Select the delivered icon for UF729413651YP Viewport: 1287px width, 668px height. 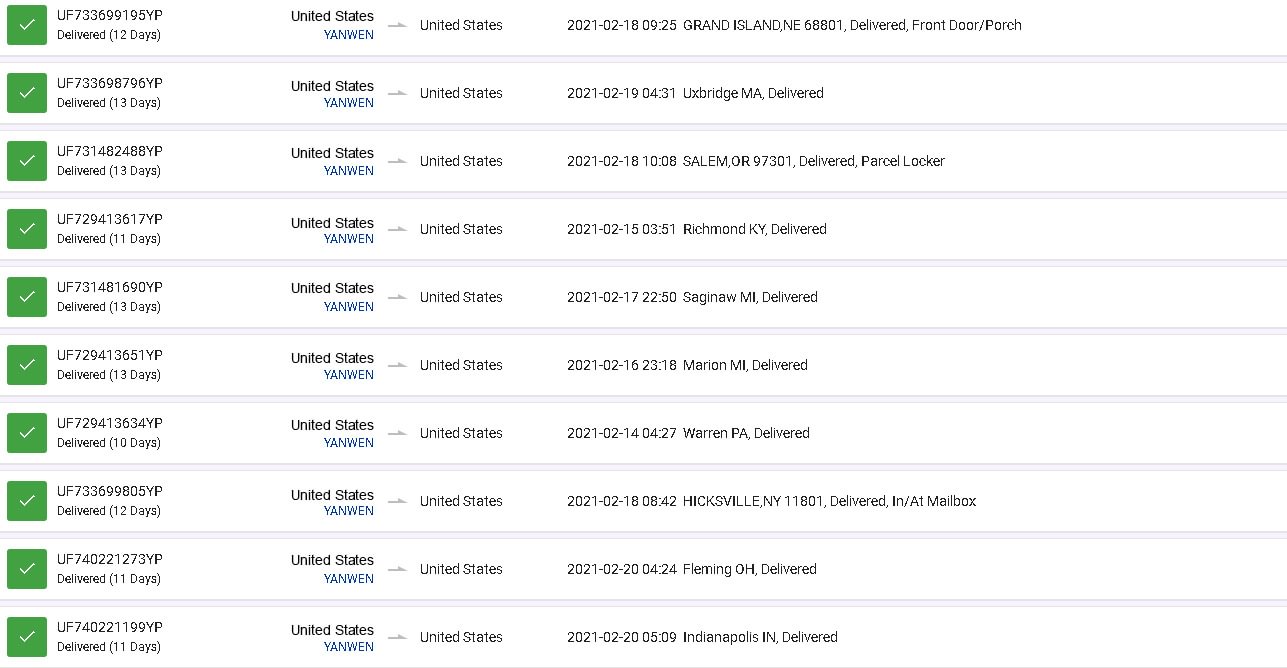click(27, 365)
